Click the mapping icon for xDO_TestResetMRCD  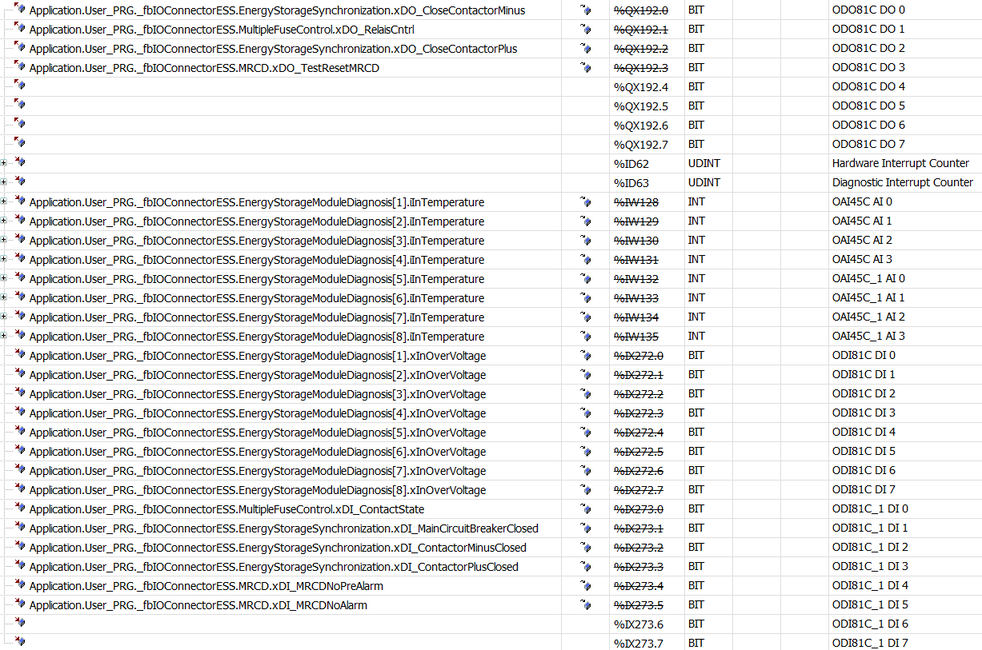coord(586,68)
